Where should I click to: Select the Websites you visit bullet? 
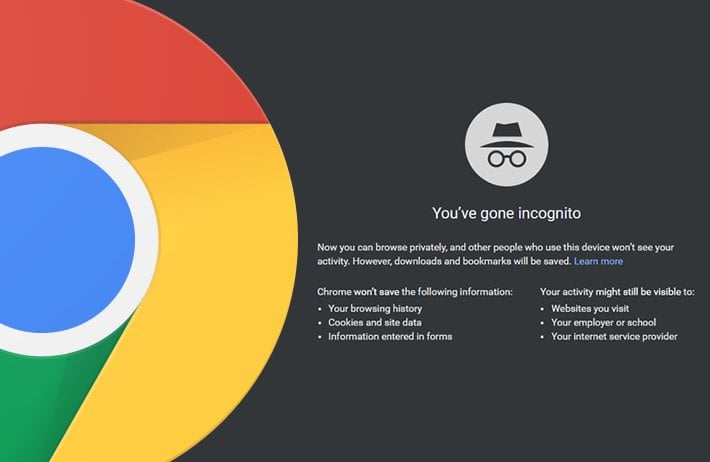[590, 308]
